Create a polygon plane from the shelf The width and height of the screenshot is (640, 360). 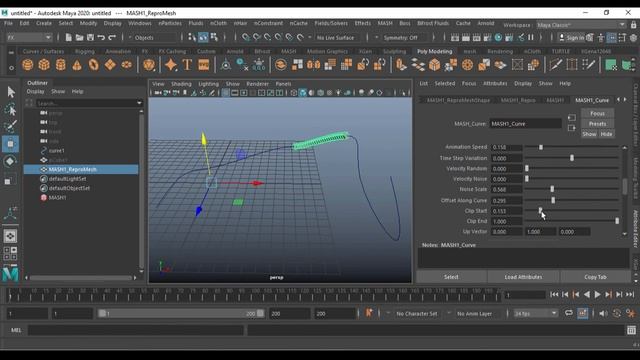pyautogui.click(x=110, y=65)
